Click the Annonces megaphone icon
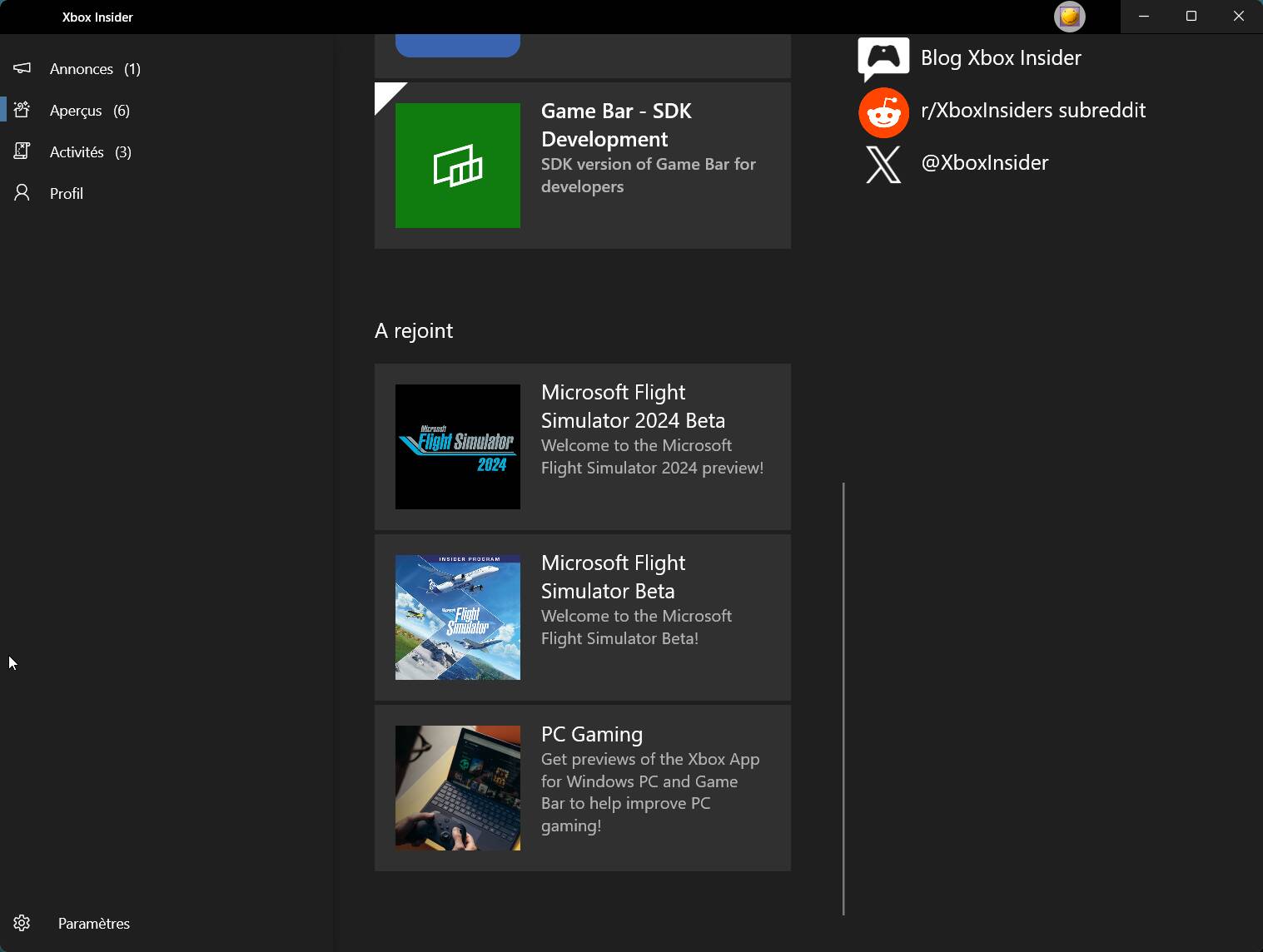The height and width of the screenshot is (952, 1263). click(x=22, y=68)
